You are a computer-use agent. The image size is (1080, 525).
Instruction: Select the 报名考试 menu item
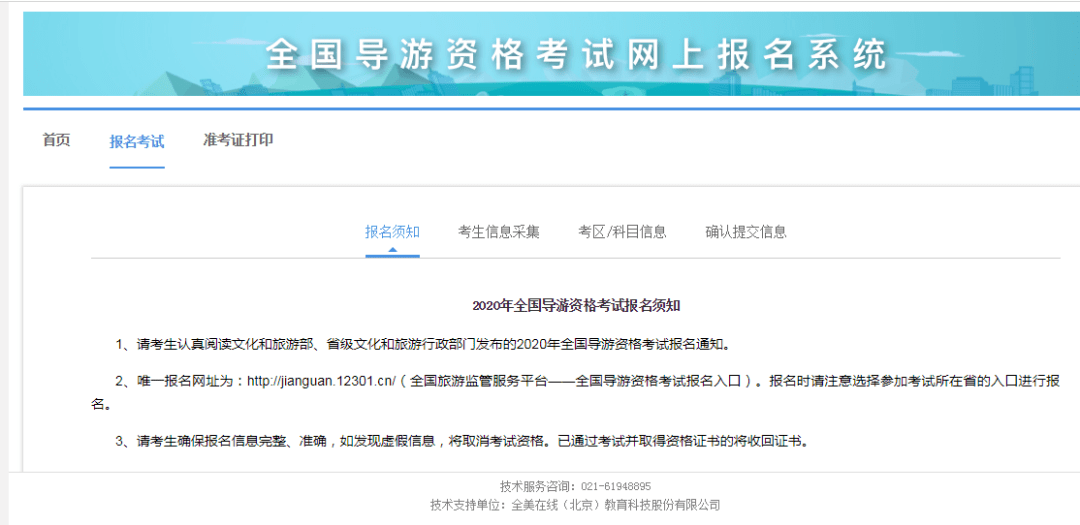pyautogui.click(x=137, y=142)
